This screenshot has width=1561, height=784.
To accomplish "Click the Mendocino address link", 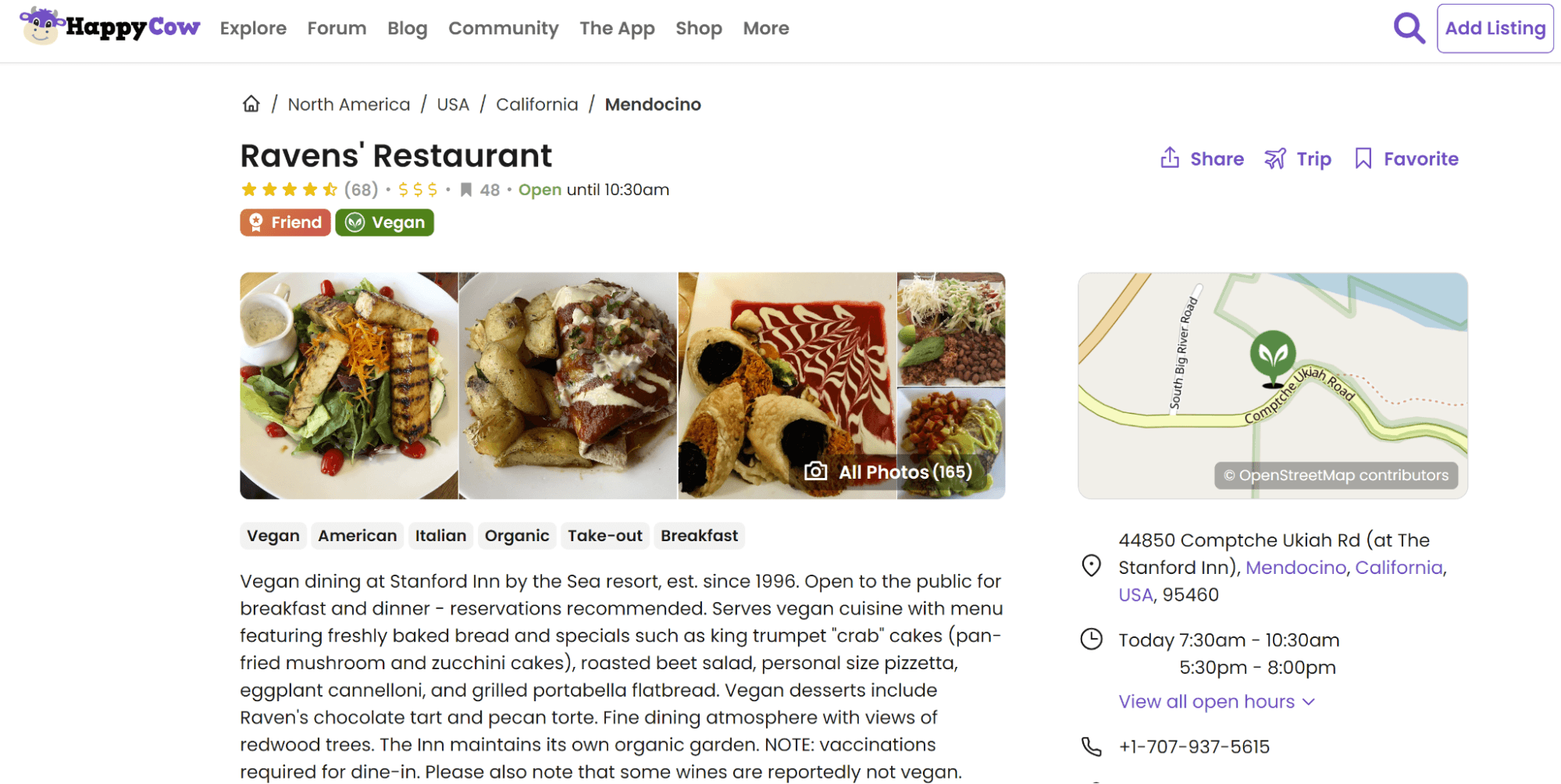I will tap(1295, 568).
